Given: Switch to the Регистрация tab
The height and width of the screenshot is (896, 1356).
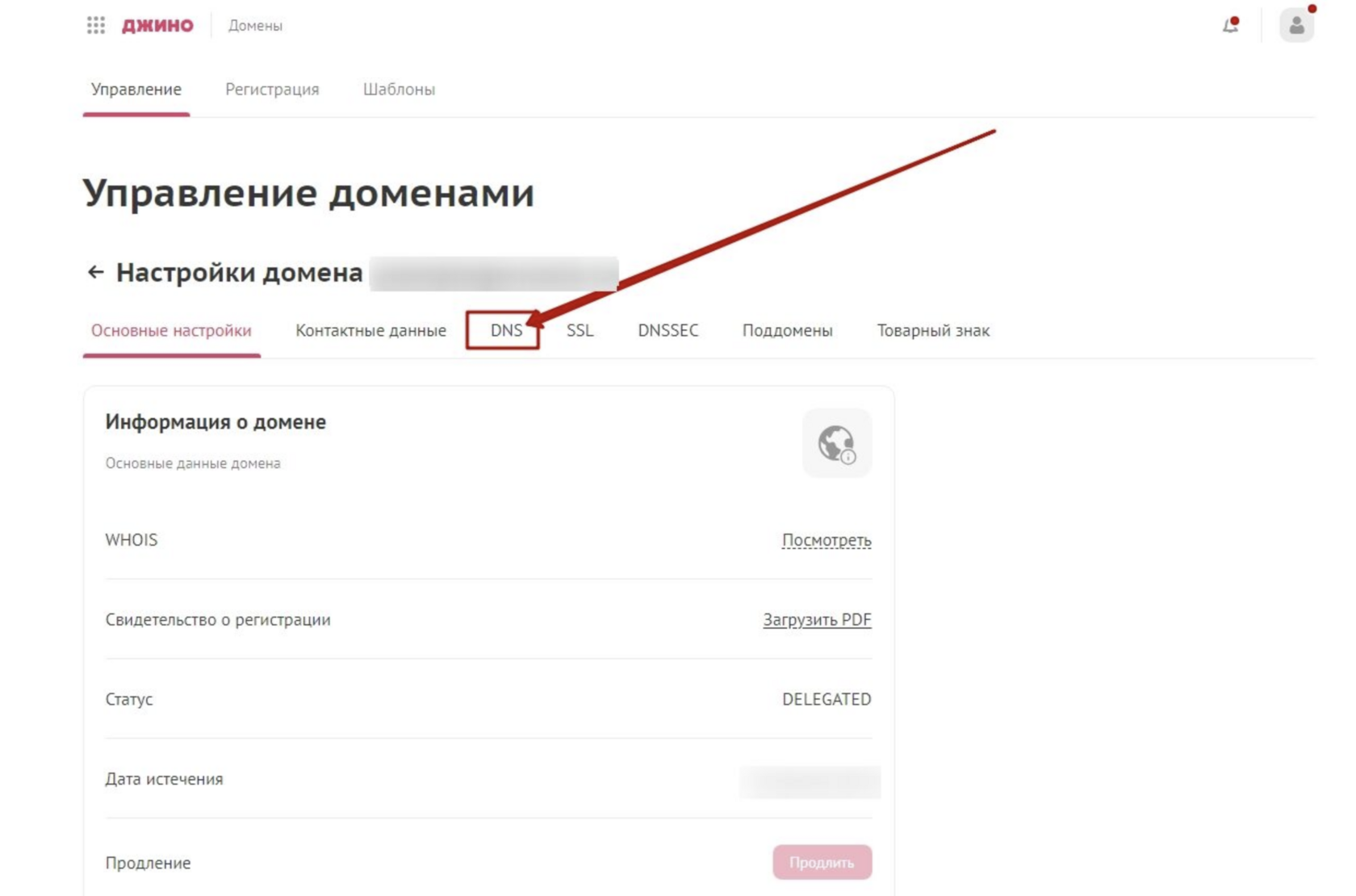Looking at the screenshot, I should [x=272, y=90].
